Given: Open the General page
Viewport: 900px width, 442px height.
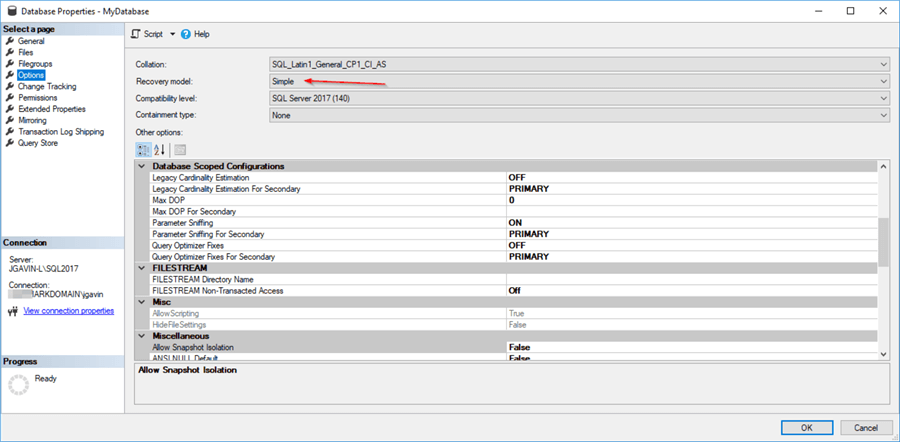Looking at the screenshot, I should [31, 41].
